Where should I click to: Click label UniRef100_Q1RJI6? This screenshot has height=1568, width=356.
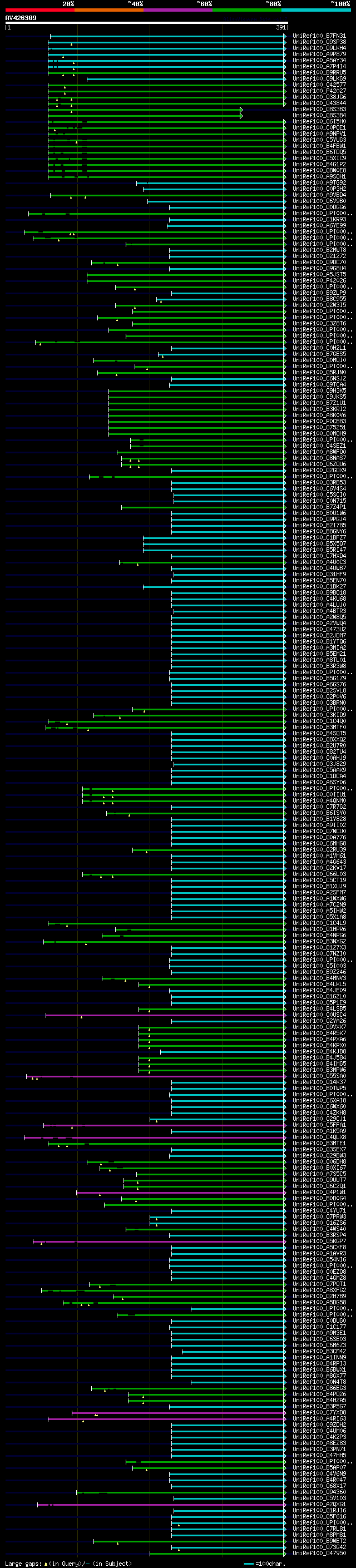[x=319, y=1510]
